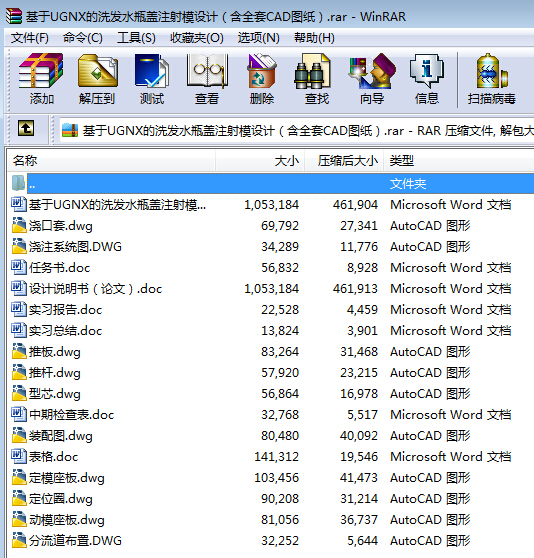Click the WinRAR title bar app icon
Screen dimensions: 534x558
14,16
